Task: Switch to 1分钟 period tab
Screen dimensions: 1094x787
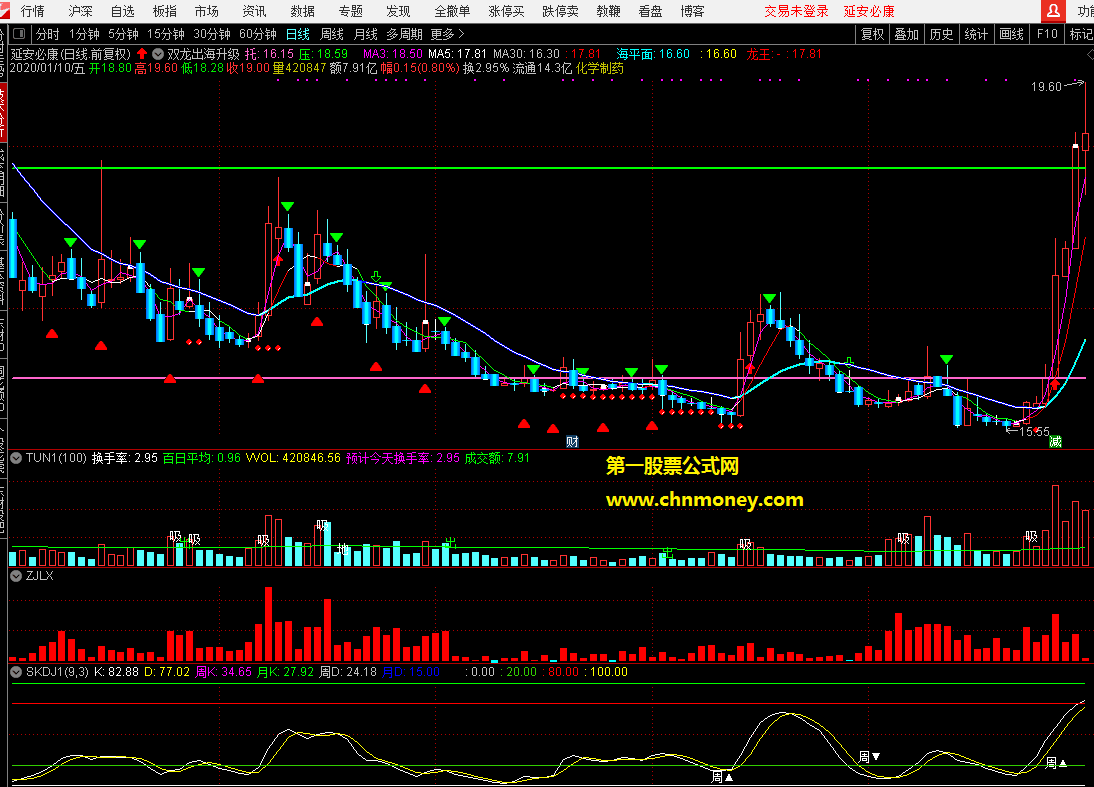Action: pos(84,33)
